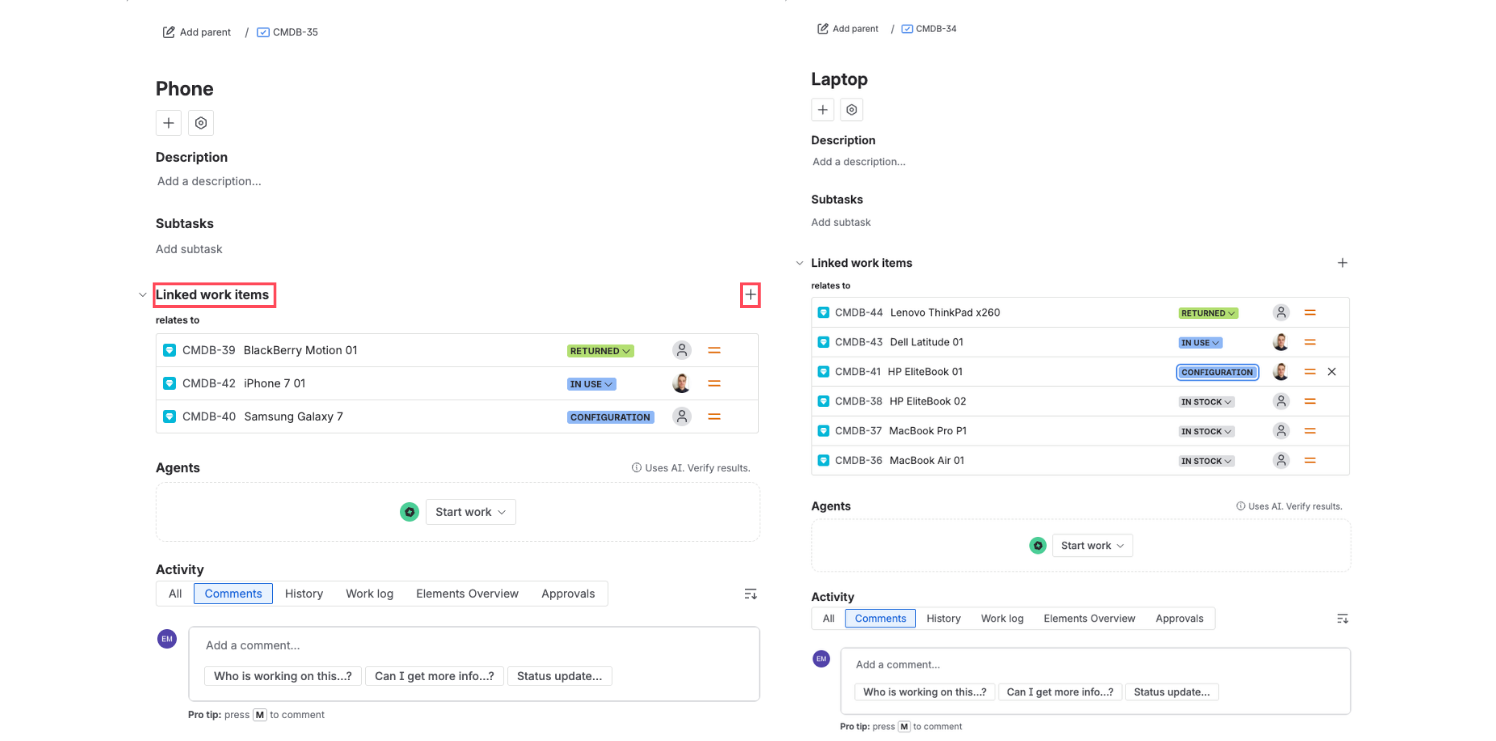Click assignee avatar for MacBook Pro P1

pos(1280,431)
